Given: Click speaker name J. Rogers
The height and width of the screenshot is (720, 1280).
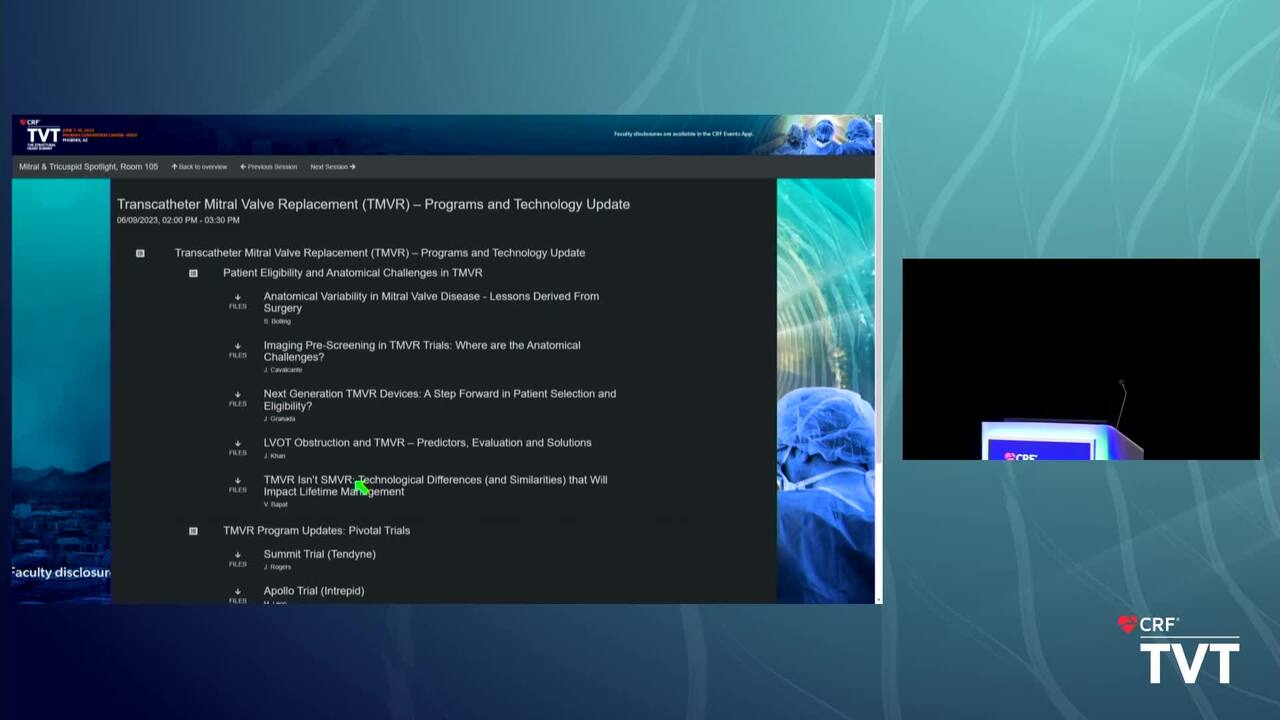Looking at the screenshot, I should click(277, 567).
